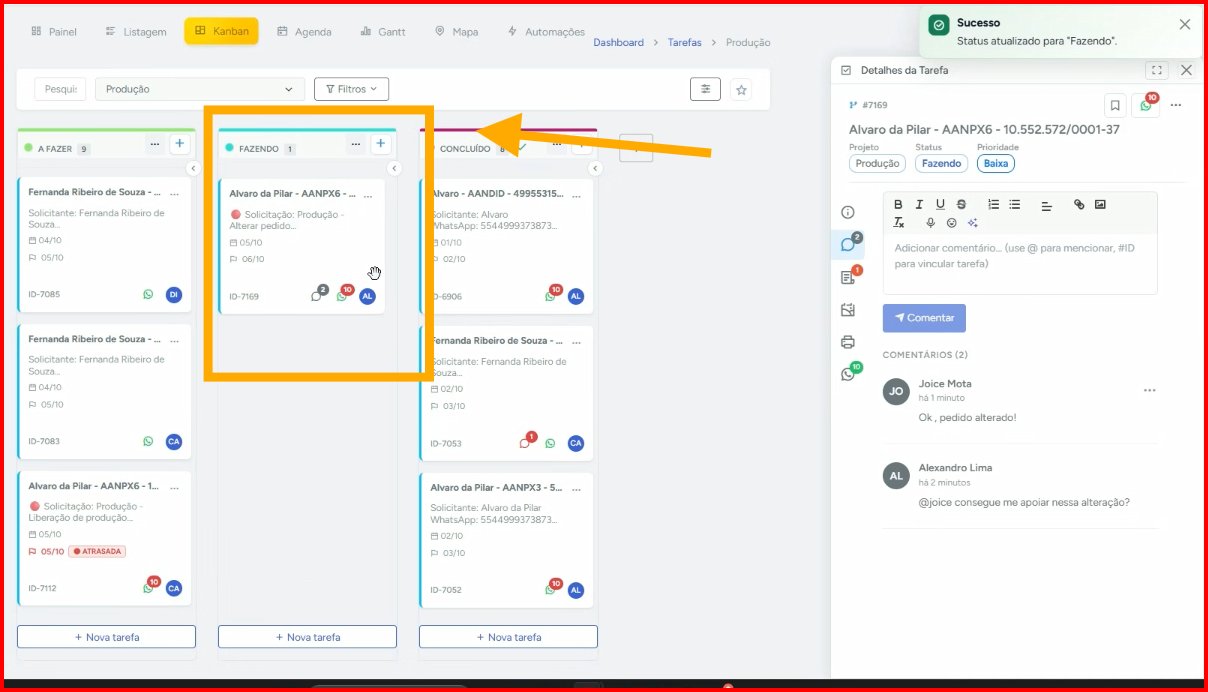The height and width of the screenshot is (692, 1208).
Task: Click Nova tarefa under Fazendo column
Action: [x=307, y=637]
